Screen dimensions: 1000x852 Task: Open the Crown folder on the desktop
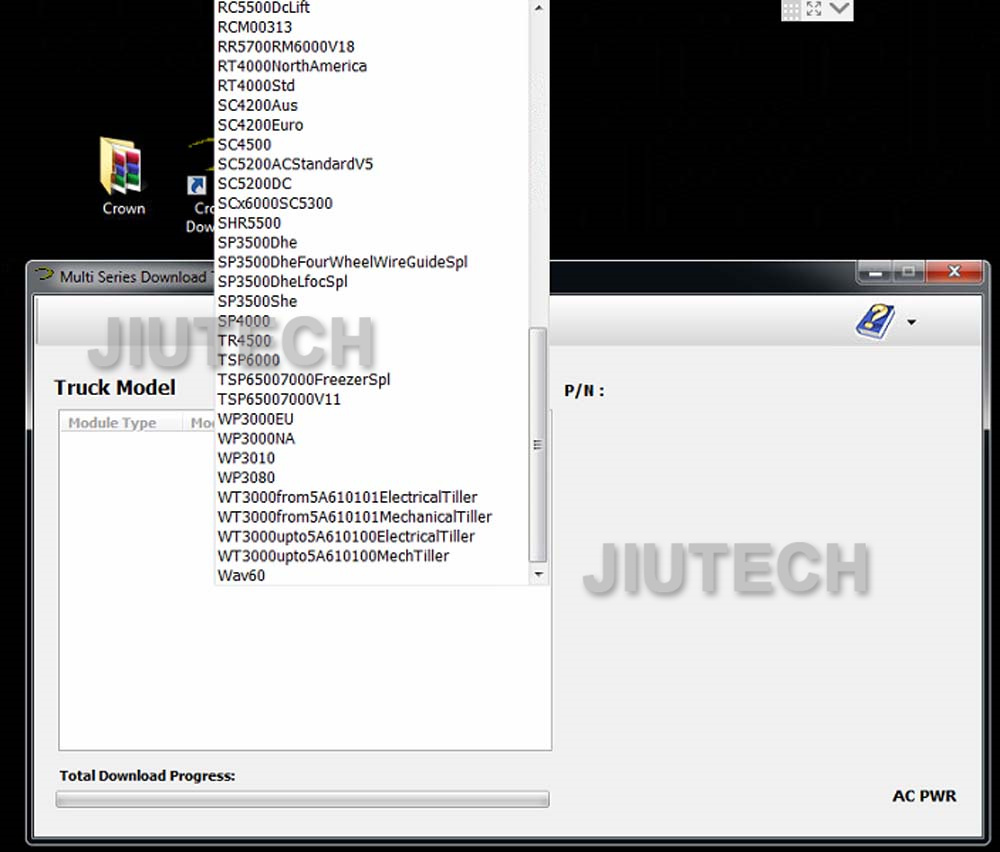pos(122,168)
